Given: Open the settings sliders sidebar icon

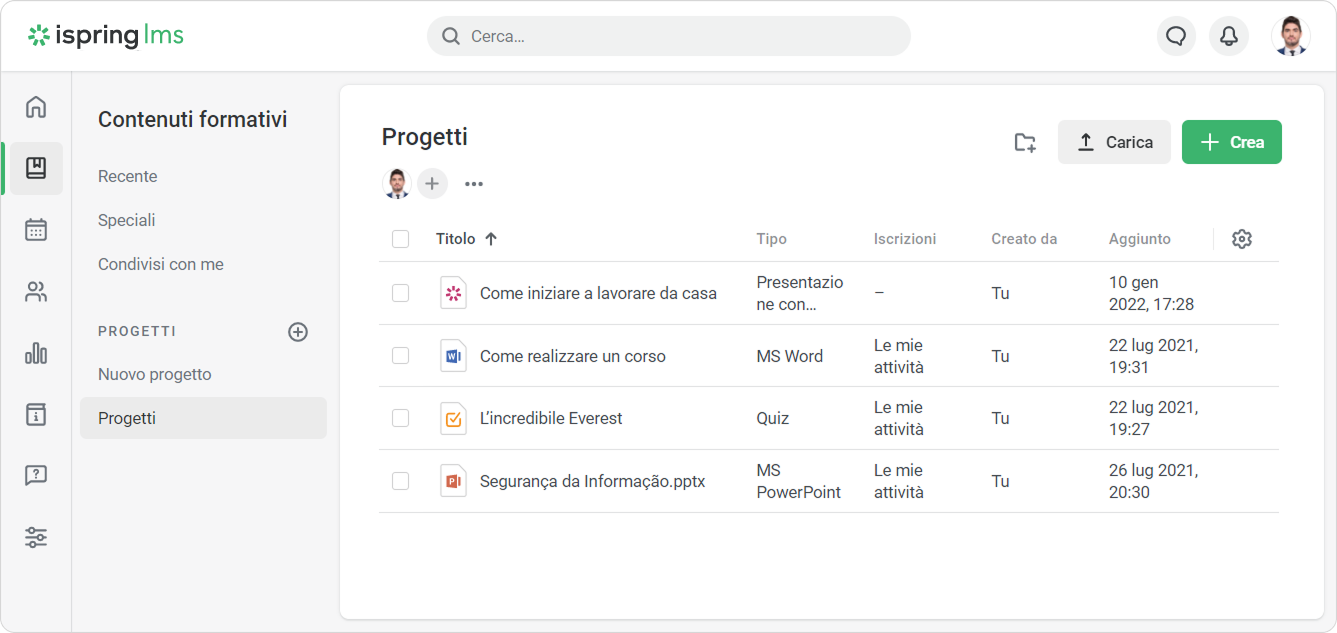Looking at the screenshot, I should tap(36, 537).
